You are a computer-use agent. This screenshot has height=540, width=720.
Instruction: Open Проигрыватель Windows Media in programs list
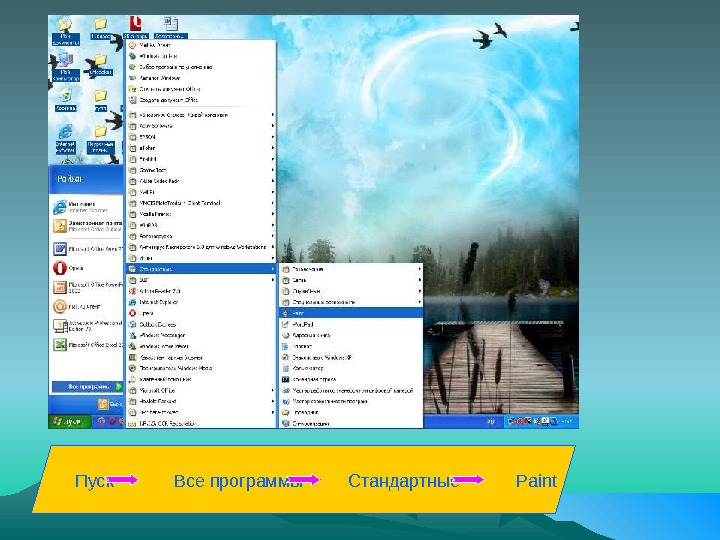201,368
